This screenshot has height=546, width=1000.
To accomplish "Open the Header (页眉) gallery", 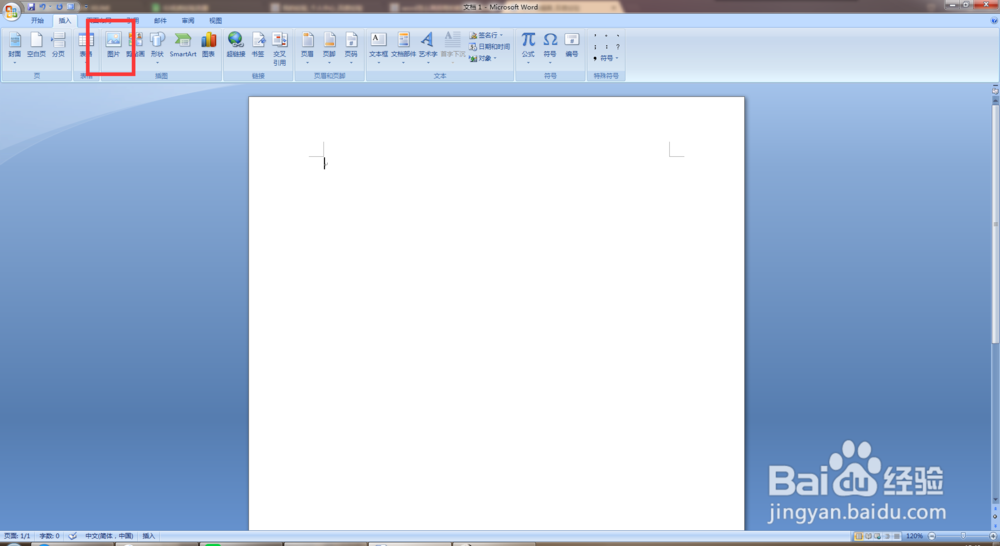I will [307, 47].
